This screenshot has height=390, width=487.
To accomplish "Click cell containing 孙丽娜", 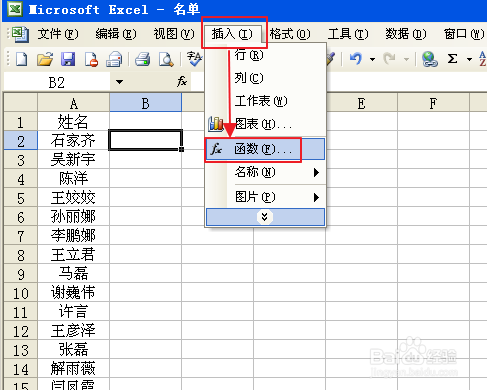I will (74, 217).
